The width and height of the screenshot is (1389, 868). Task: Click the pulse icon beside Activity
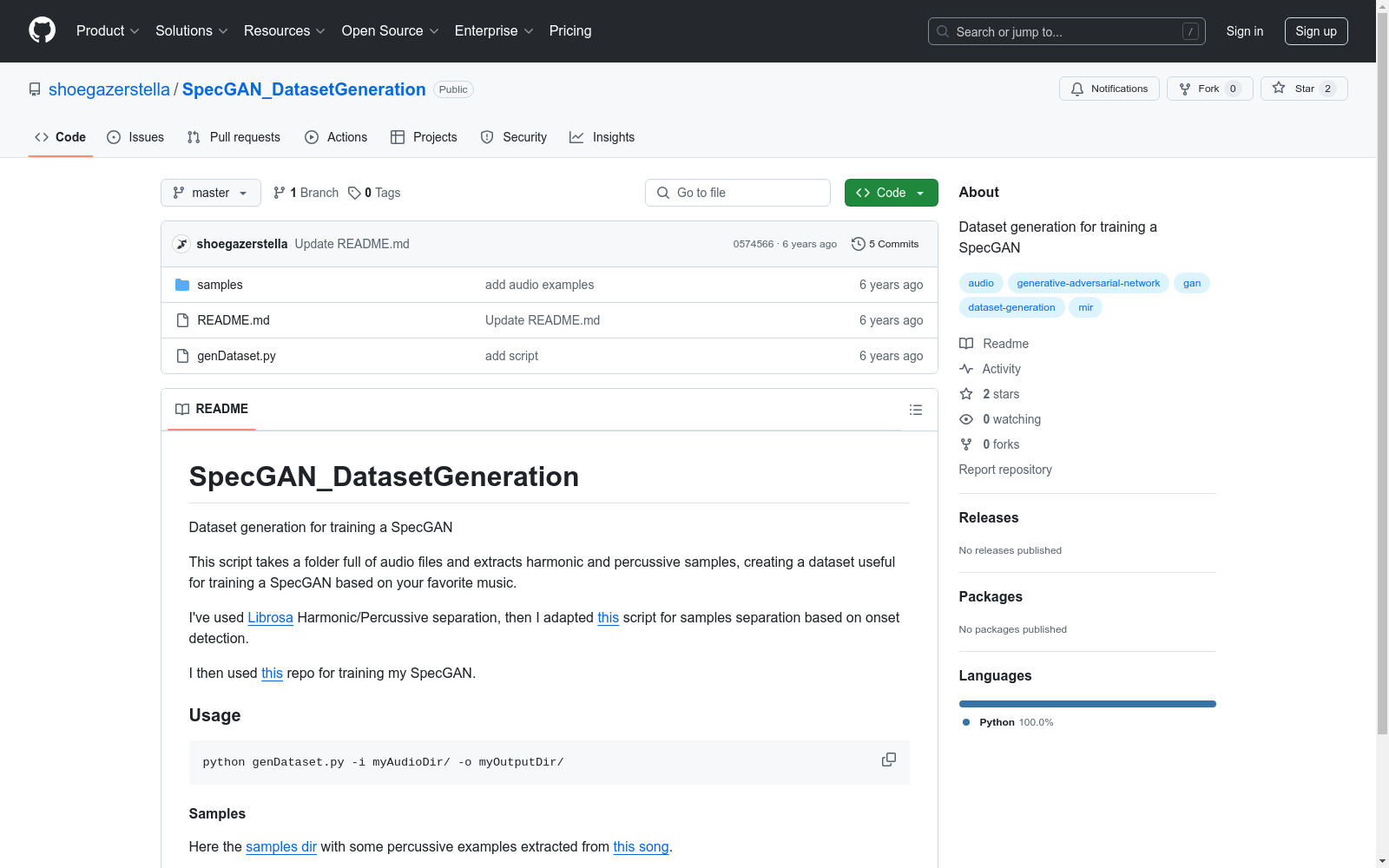click(966, 369)
